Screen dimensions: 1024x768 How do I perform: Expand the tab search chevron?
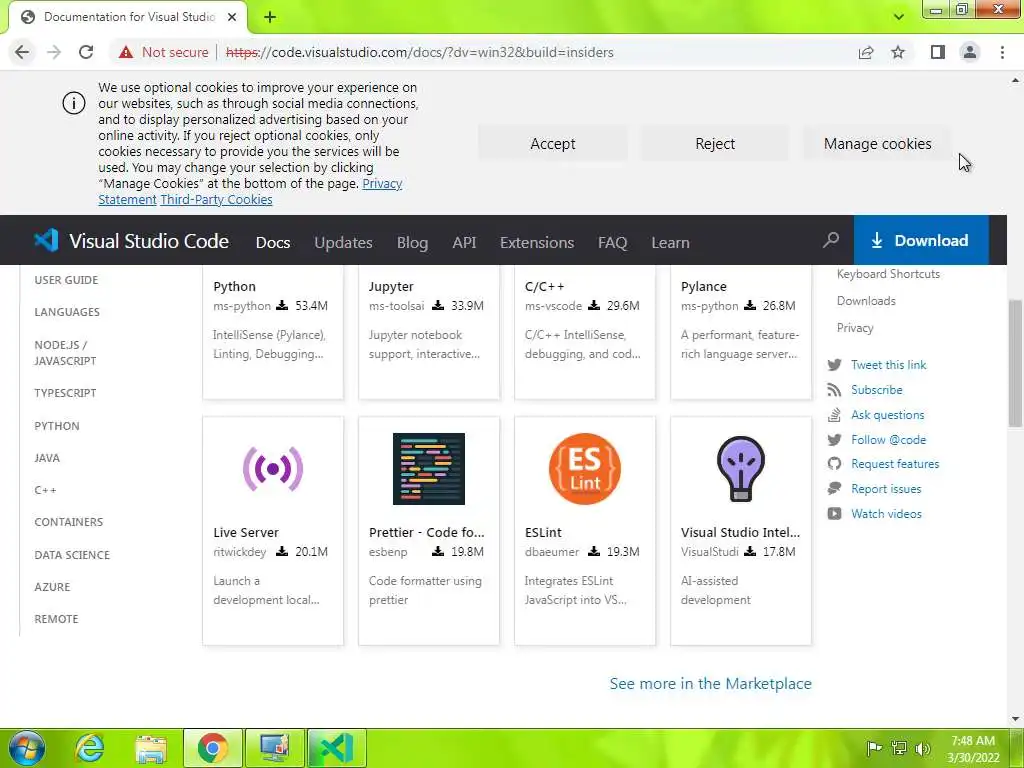coord(899,17)
